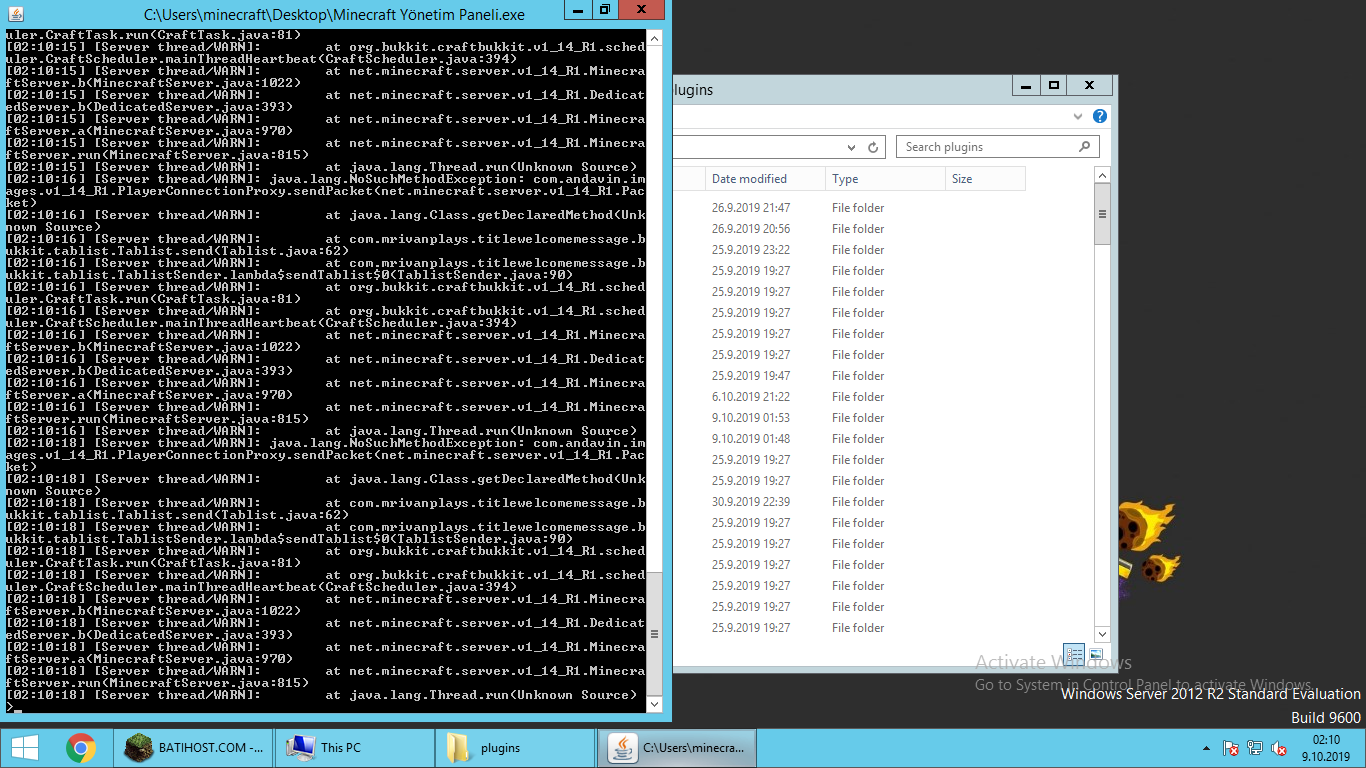
Task: Launch Google Chrome from the taskbar
Action: 81,747
